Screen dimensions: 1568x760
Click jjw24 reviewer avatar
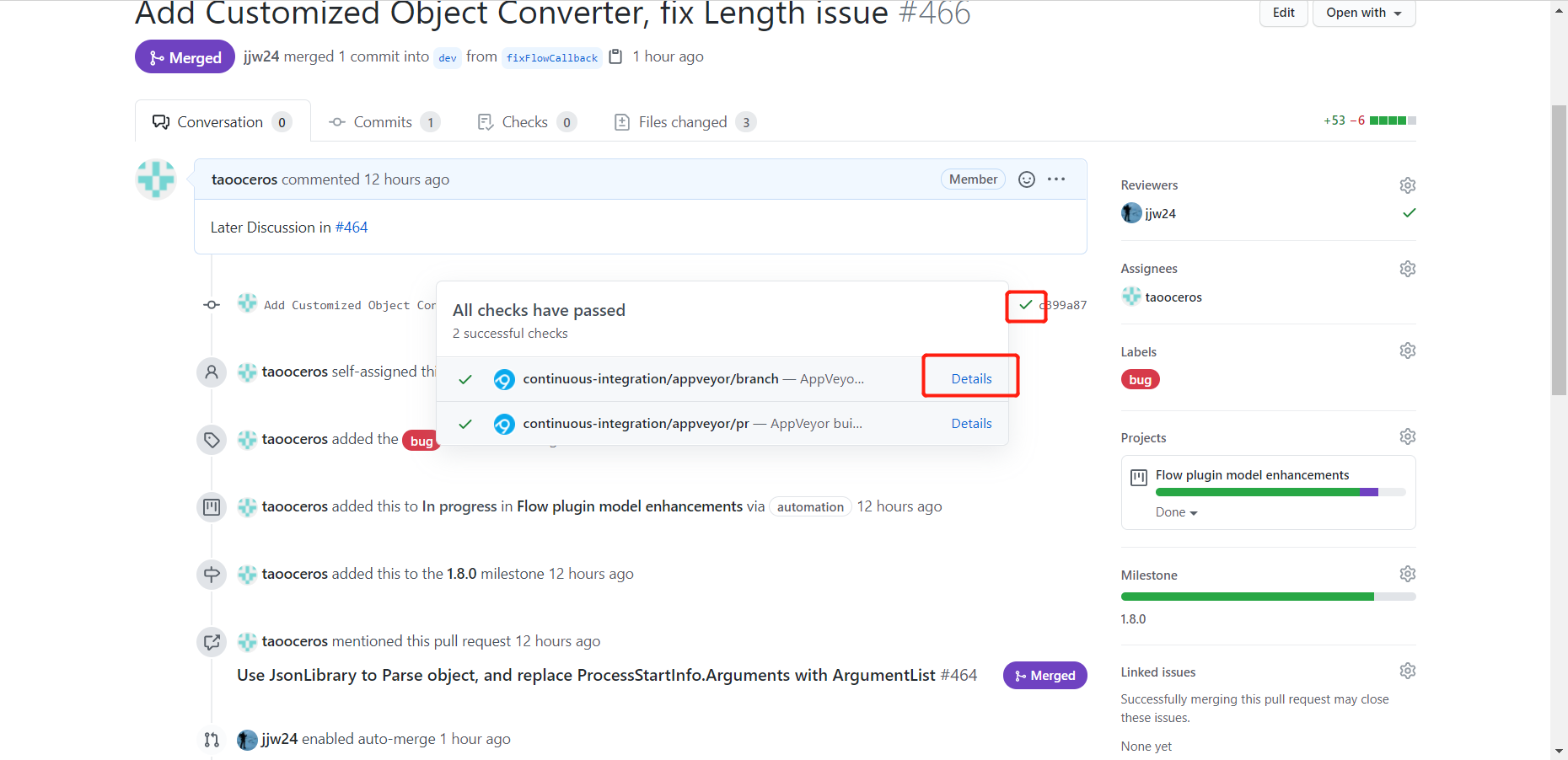1131,213
